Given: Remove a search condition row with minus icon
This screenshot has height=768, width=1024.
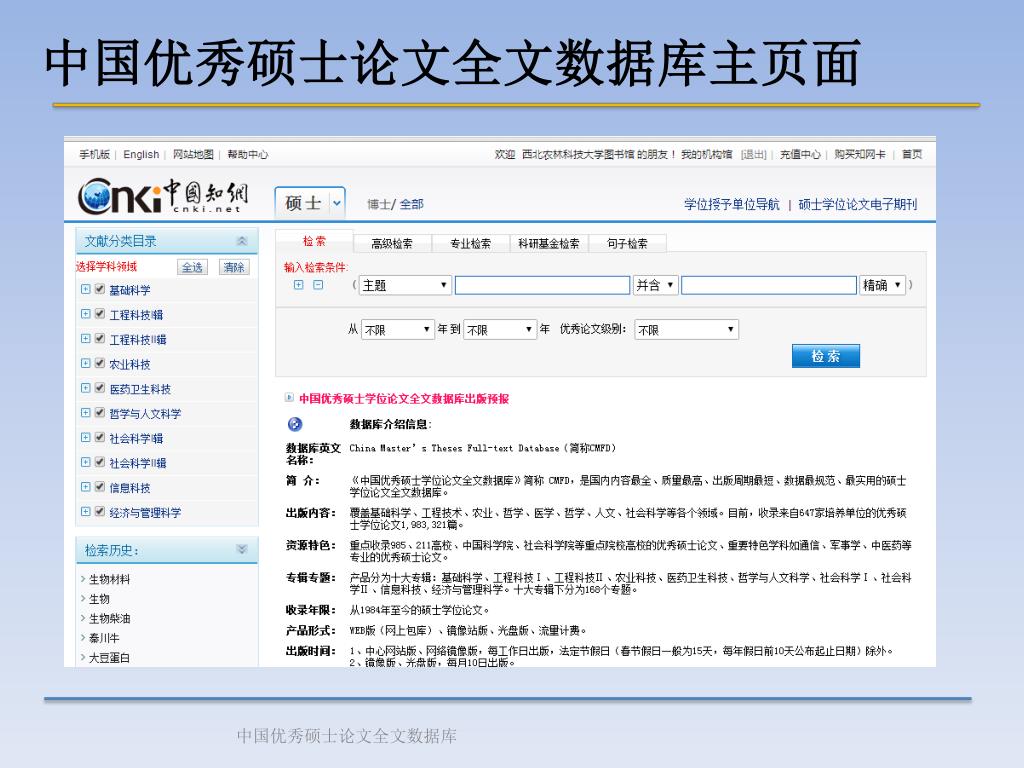Looking at the screenshot, I should coord(318,285).
